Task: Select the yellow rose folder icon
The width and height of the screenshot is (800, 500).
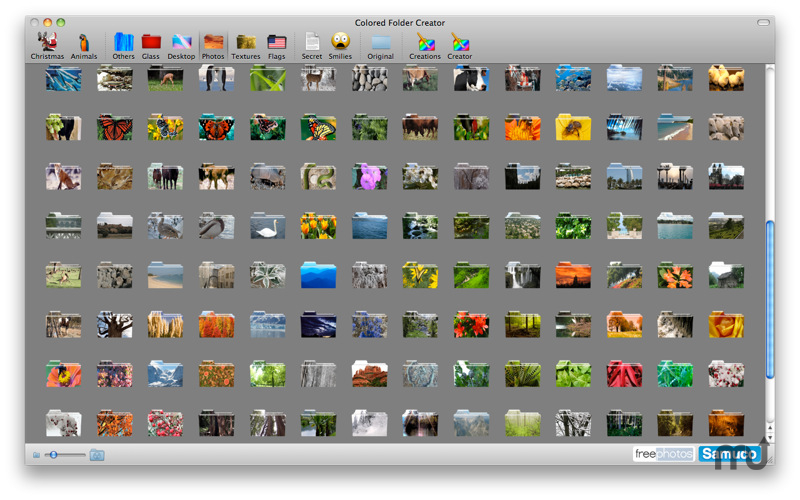Action: pos(726,324)
